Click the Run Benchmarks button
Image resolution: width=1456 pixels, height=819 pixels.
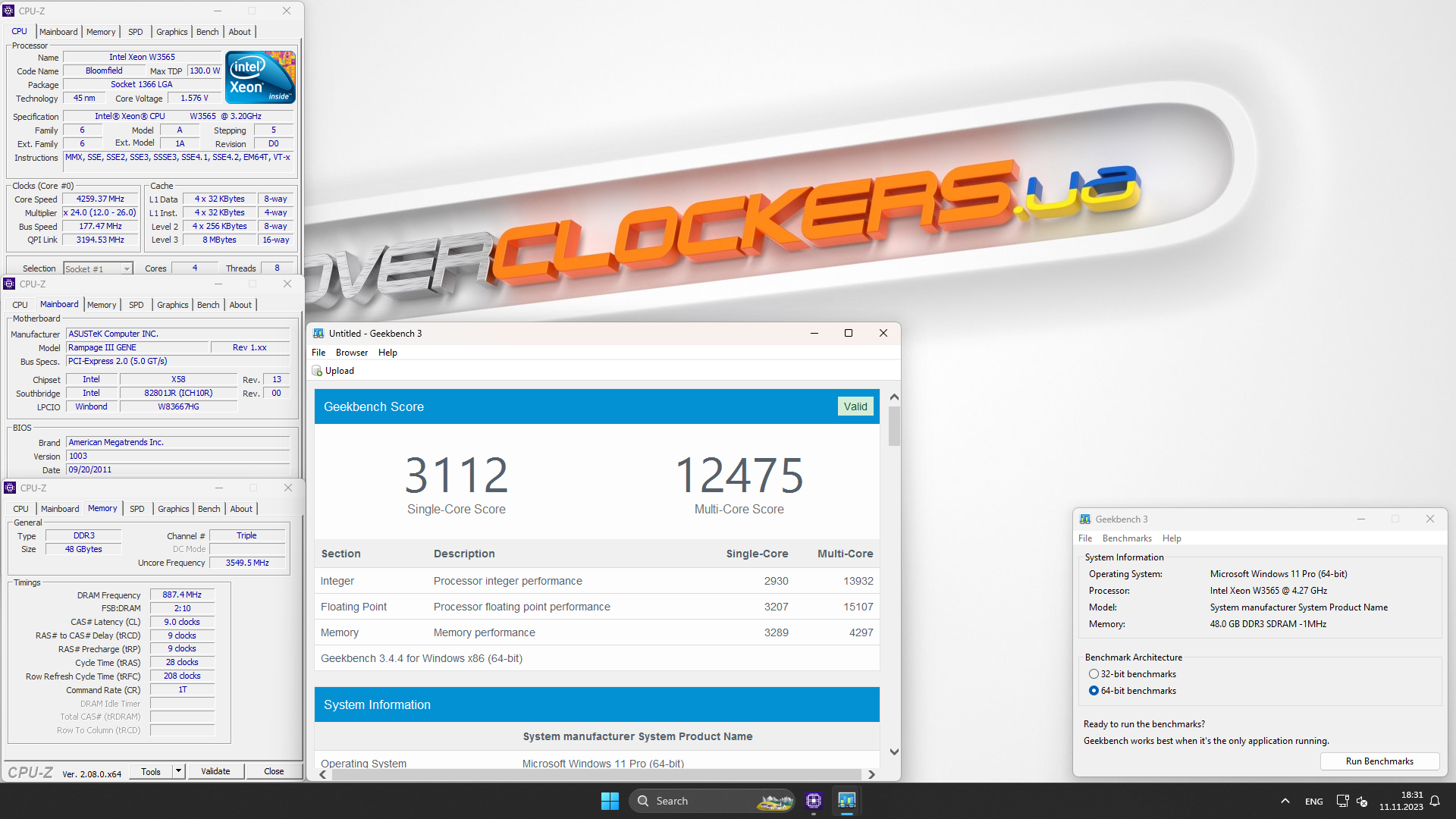point(1379,761)
